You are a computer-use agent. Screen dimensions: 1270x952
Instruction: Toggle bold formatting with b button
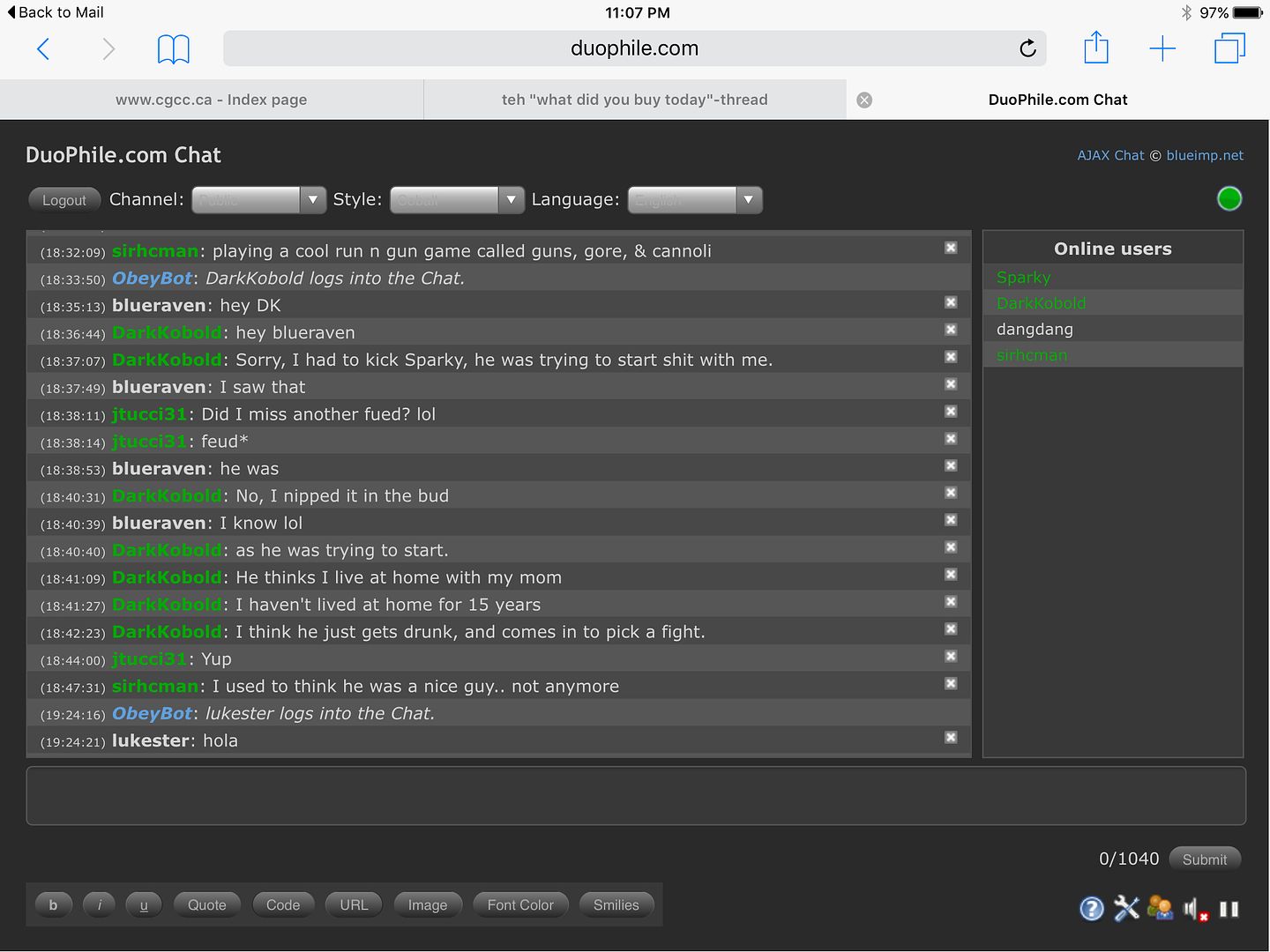(x=53, y=905)
